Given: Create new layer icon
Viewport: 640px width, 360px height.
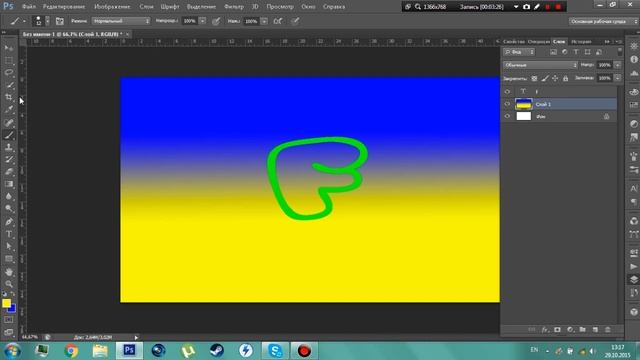Looking at the screenshot, I should pyautogui.click(x=595, y=329).
